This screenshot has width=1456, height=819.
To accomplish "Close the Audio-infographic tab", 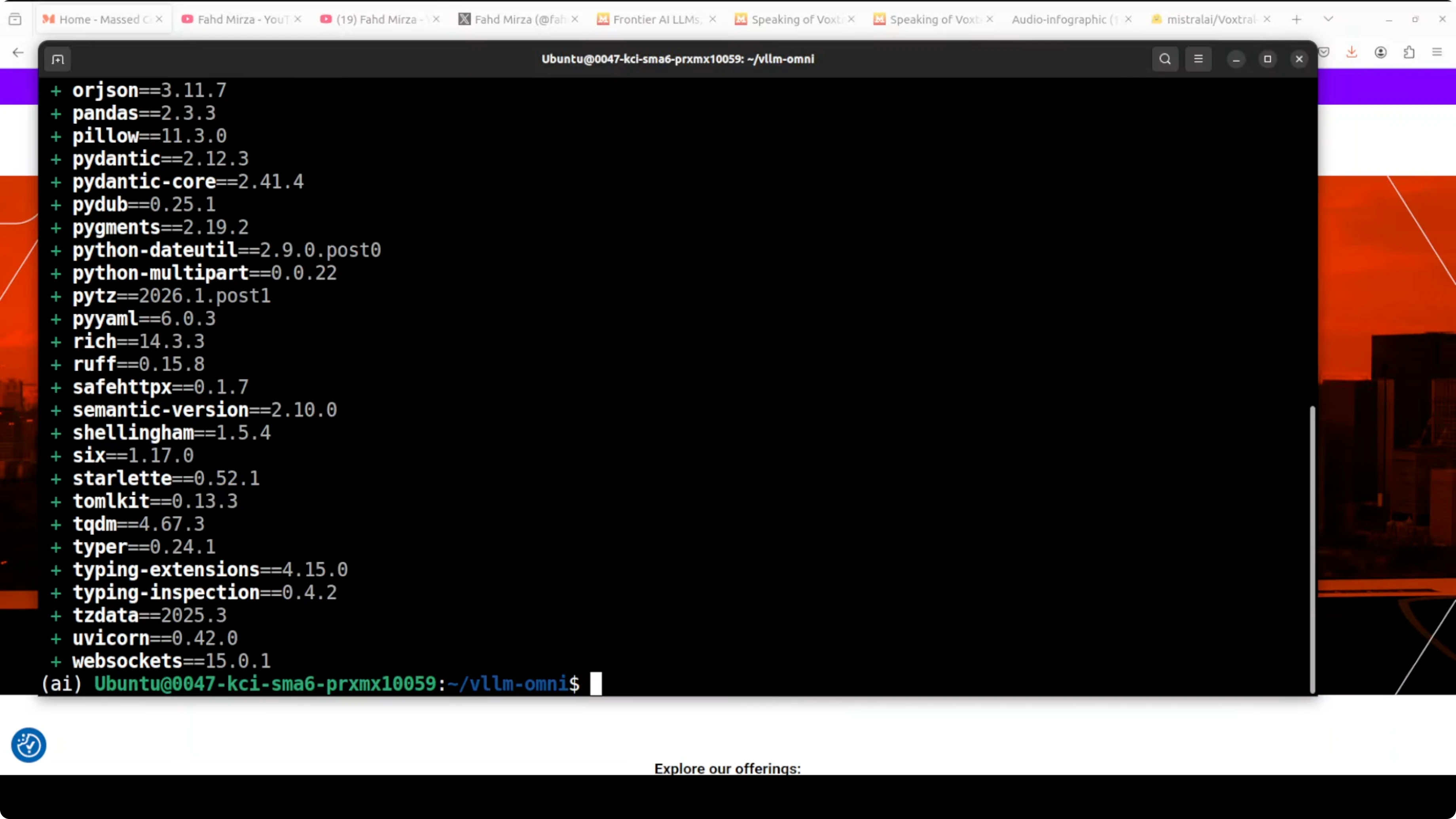I will [x=1128, y=19].
